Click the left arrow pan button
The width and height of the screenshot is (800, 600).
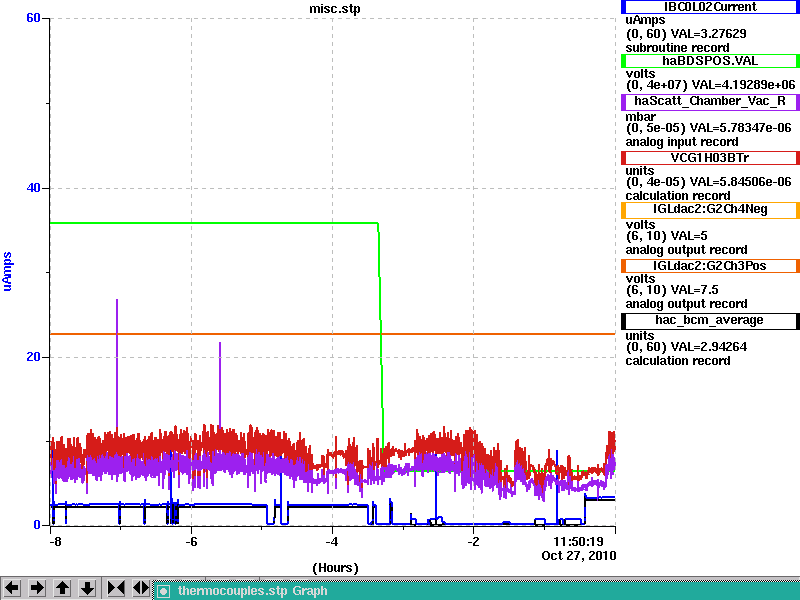pyautogui.click(x=12, y=588)
